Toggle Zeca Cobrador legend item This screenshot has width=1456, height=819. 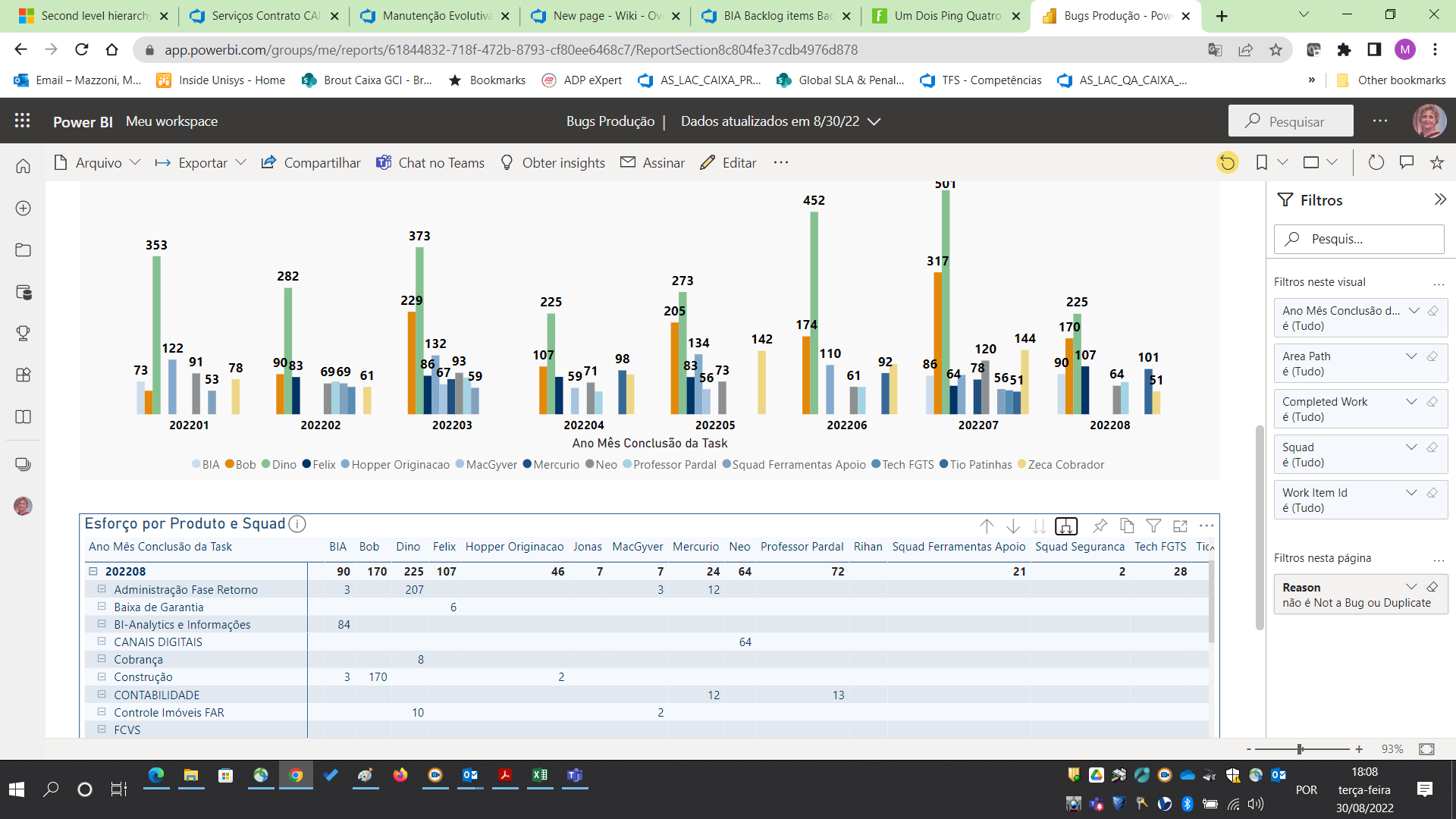point(1061,465)
